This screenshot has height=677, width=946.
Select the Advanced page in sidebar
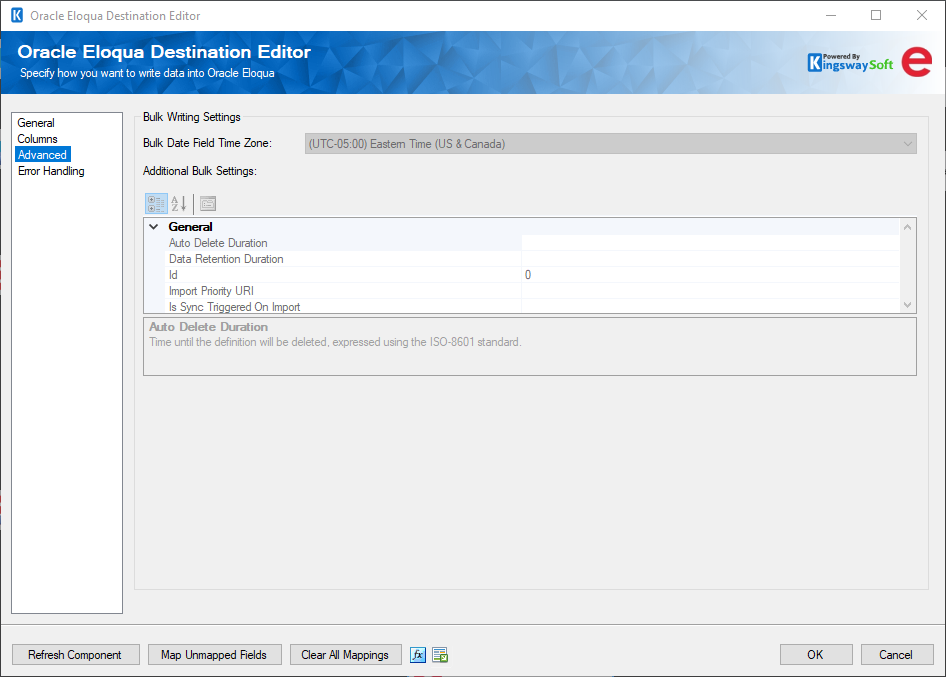pos(42,154)
